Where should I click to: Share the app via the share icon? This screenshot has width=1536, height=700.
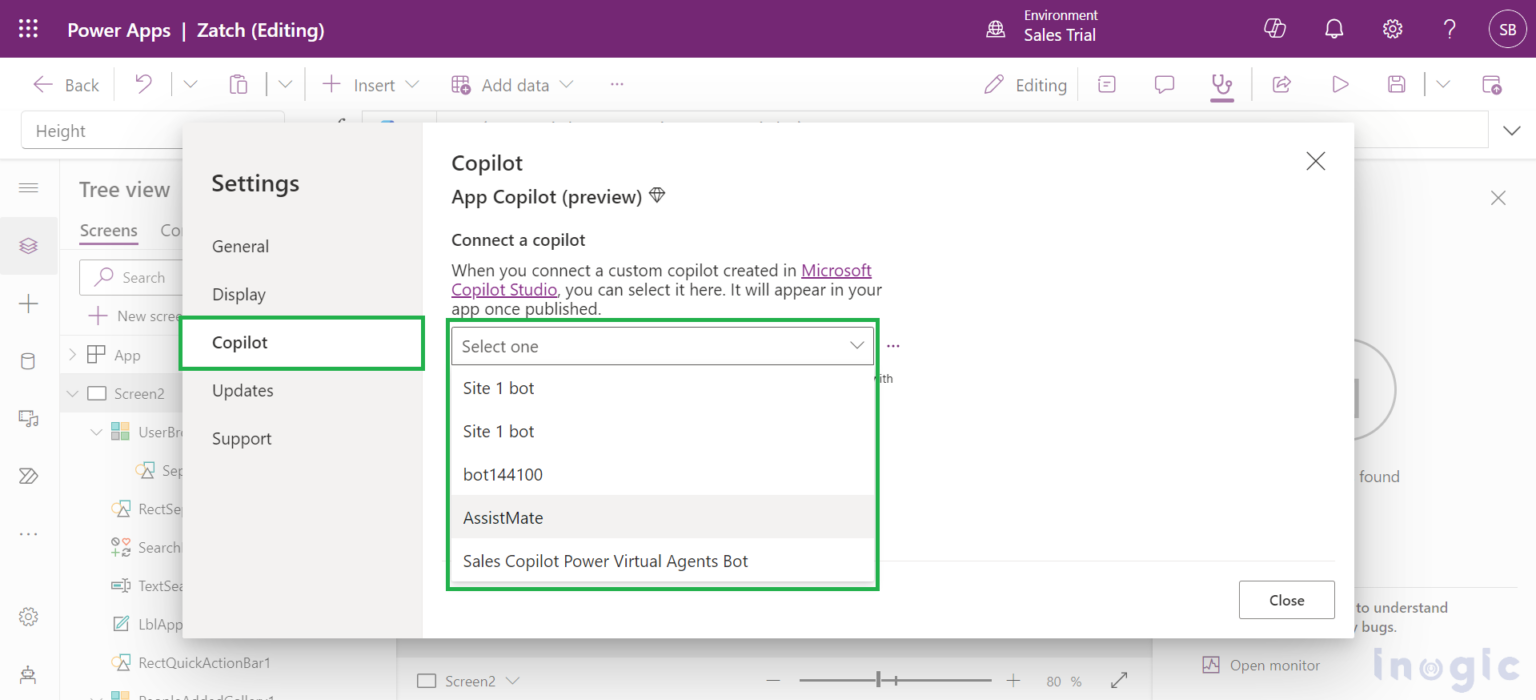click(x=1282, y=84)
